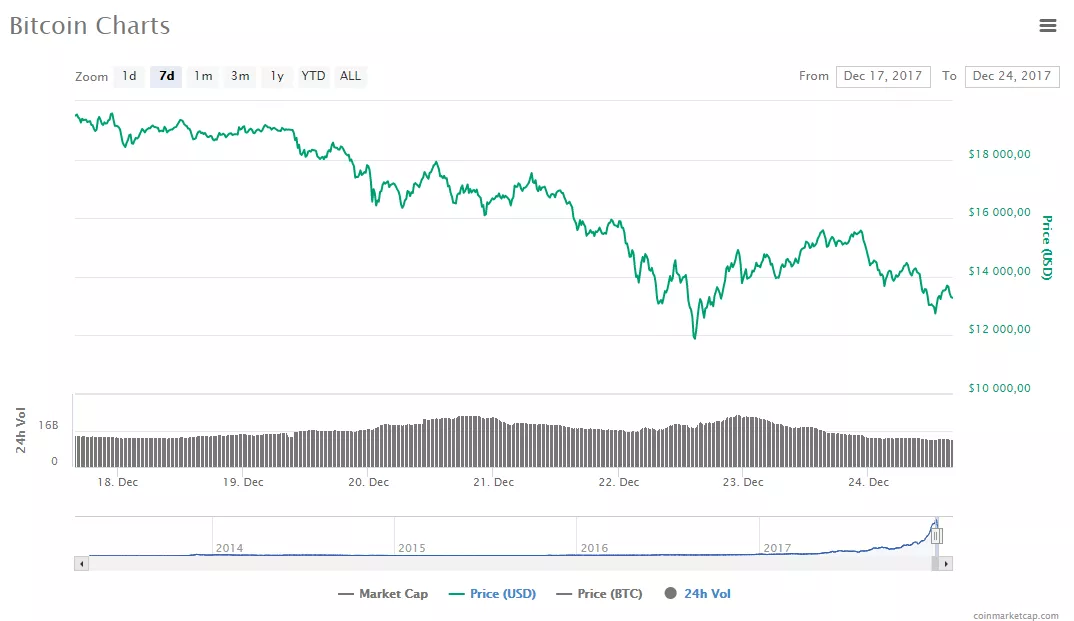Edit the To date field
This screenshot has height=621, width=1074.
click(1011, 76)
